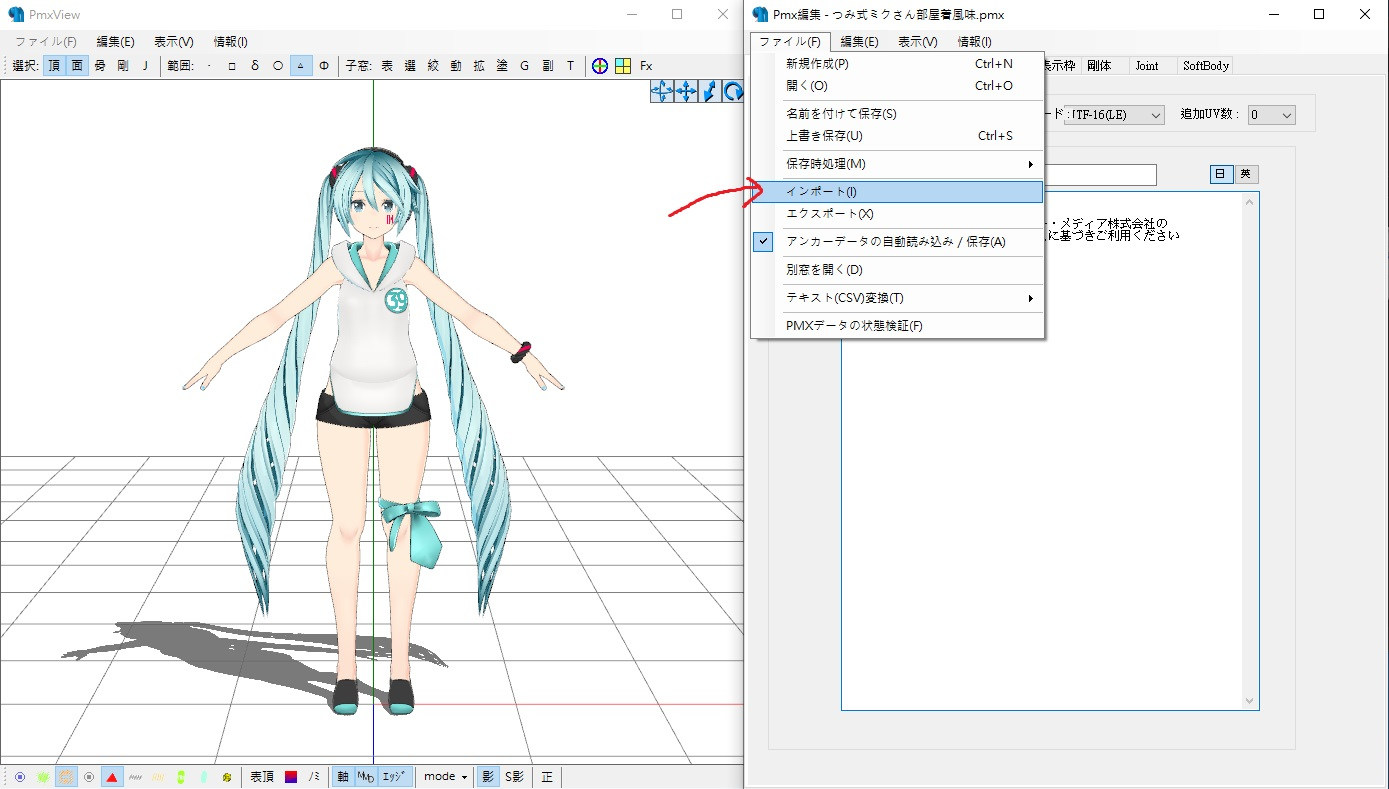Viewport: 1389px width, 789px height.
Task: Toggle the orange dotted mesh display icon
Action: click(66, 776)
